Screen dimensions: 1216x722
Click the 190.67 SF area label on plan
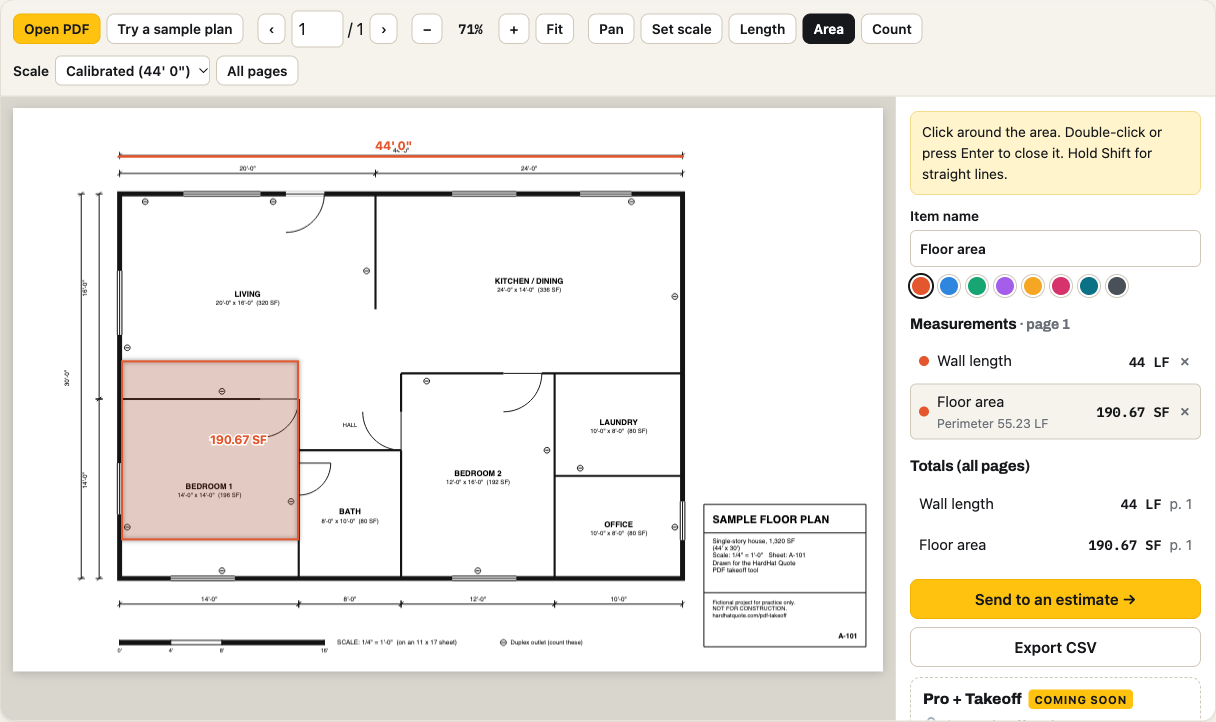click(x=238, y=440)
